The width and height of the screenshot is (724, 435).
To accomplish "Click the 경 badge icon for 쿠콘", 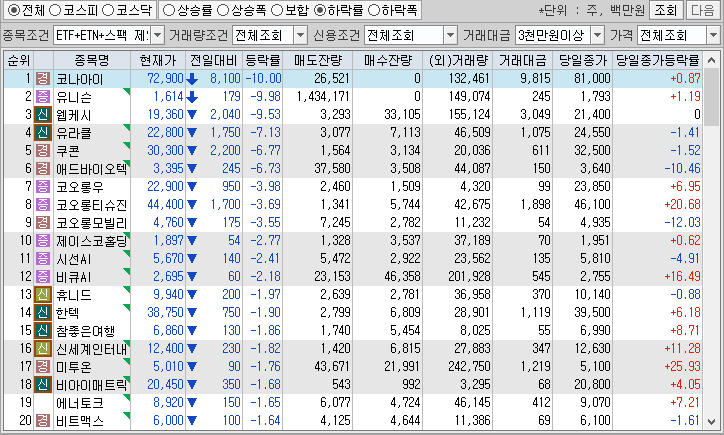I will click(43, 151).
